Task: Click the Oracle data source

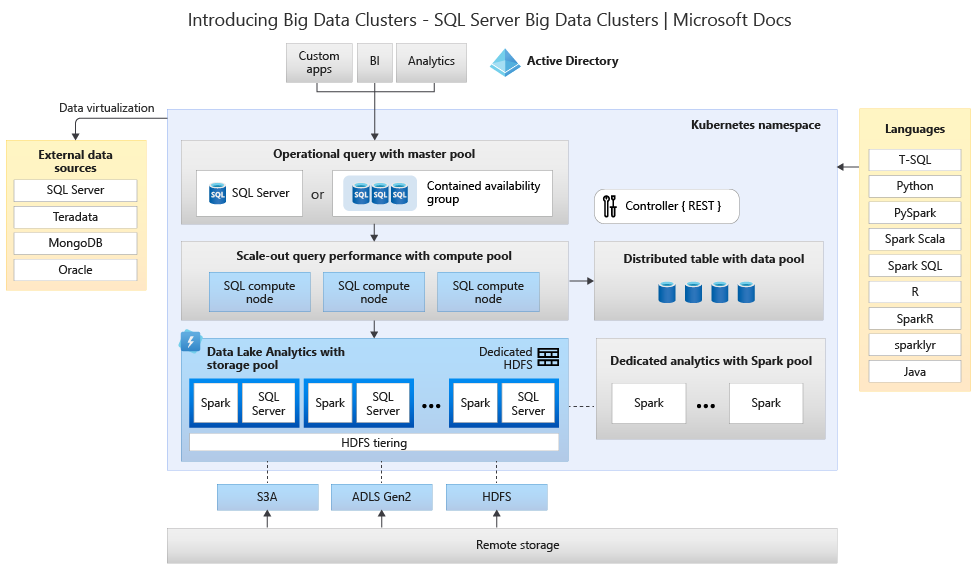Action: point(76,270)
